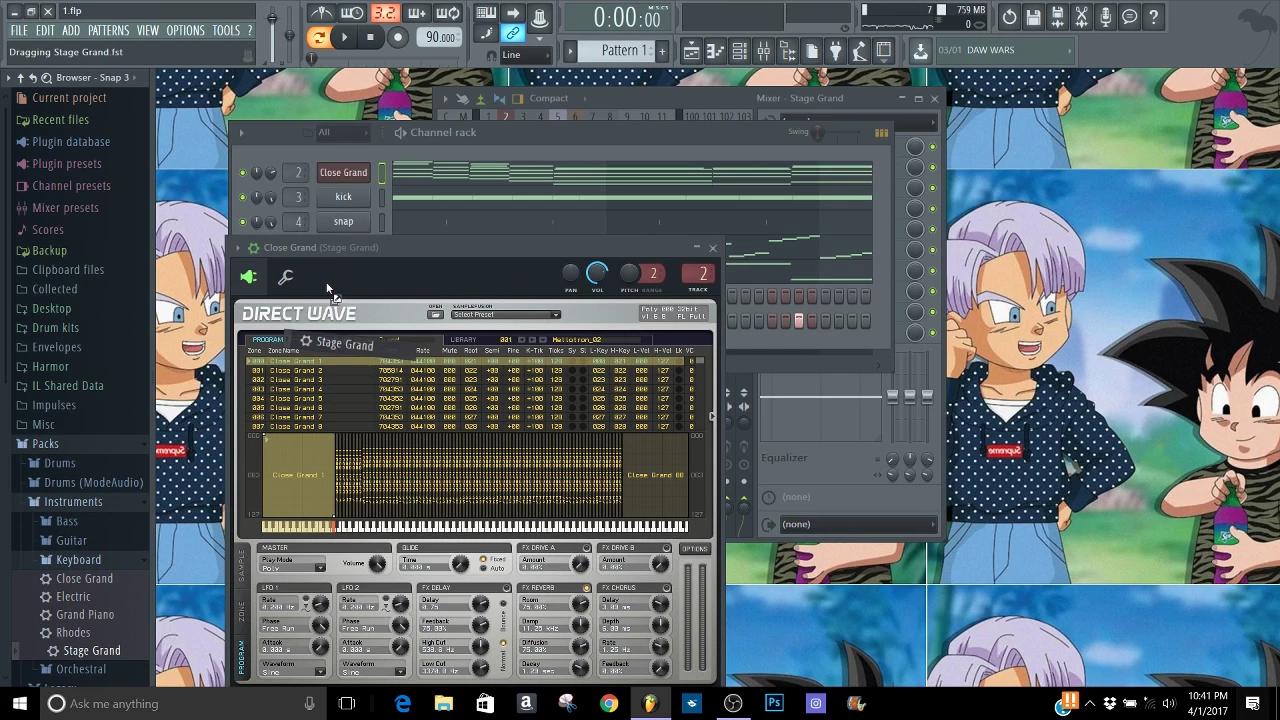Open the OPTIONS menu
The height and width of the screenshot is (720, 1280).
coord(185,31)
